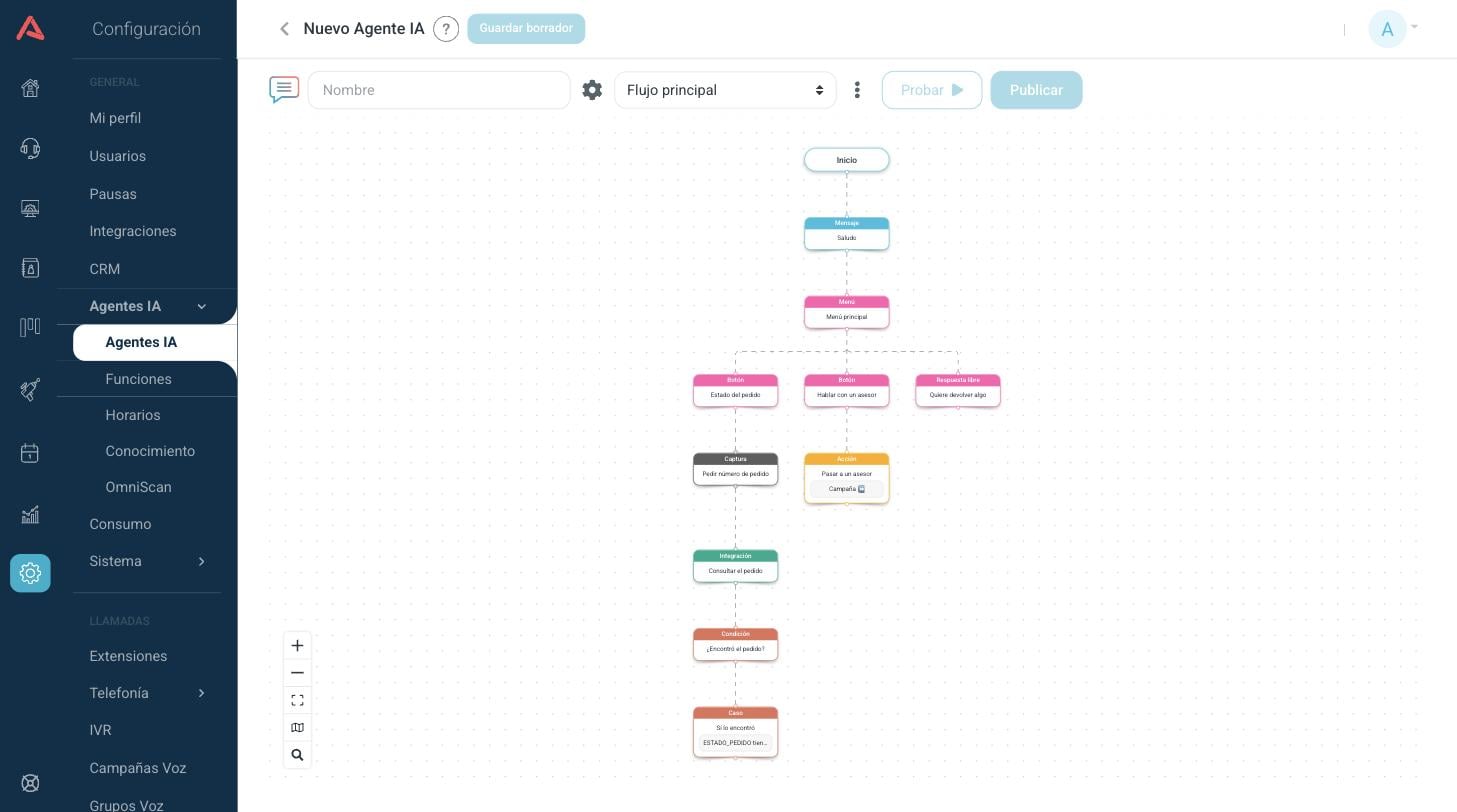Image resolution: width=1457 pixels, height=812 pixels.
Task: Open the chat bubble icon beside Nombre
Action: point(284,90)
